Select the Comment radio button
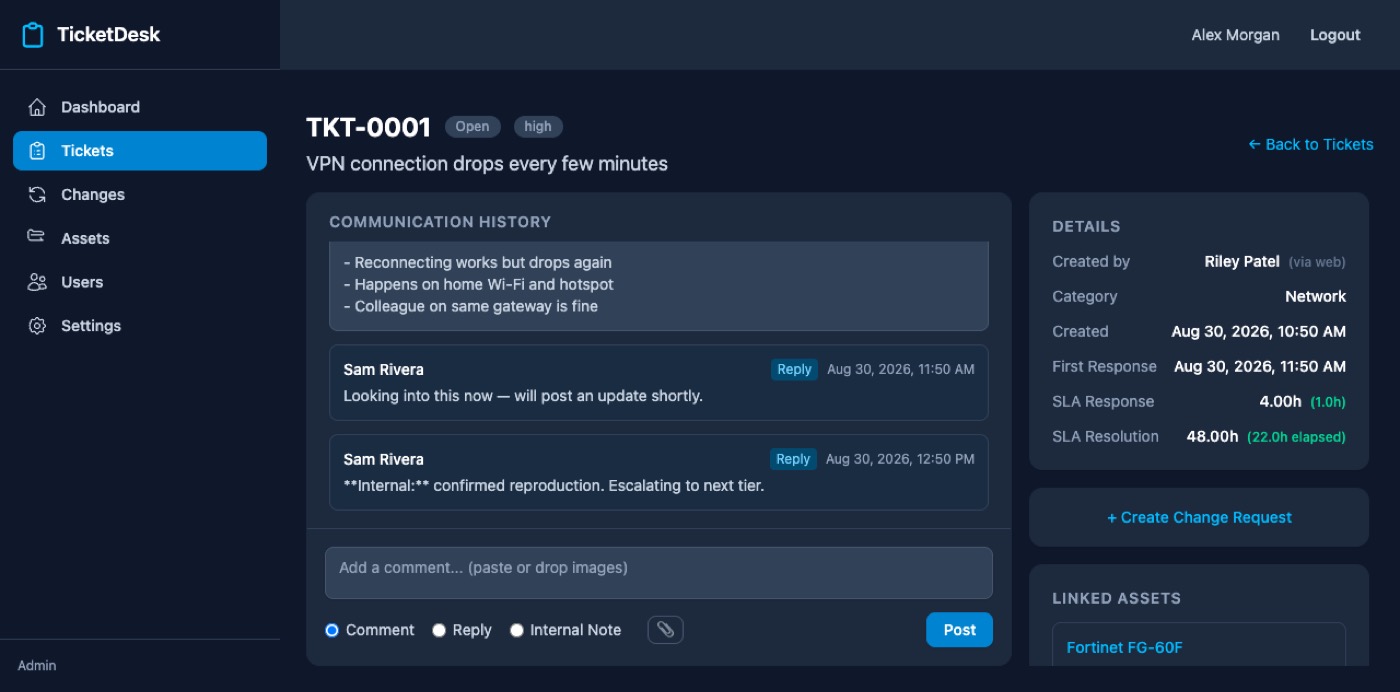Screen dimensions: 1400x692 (x=332, y=630)
